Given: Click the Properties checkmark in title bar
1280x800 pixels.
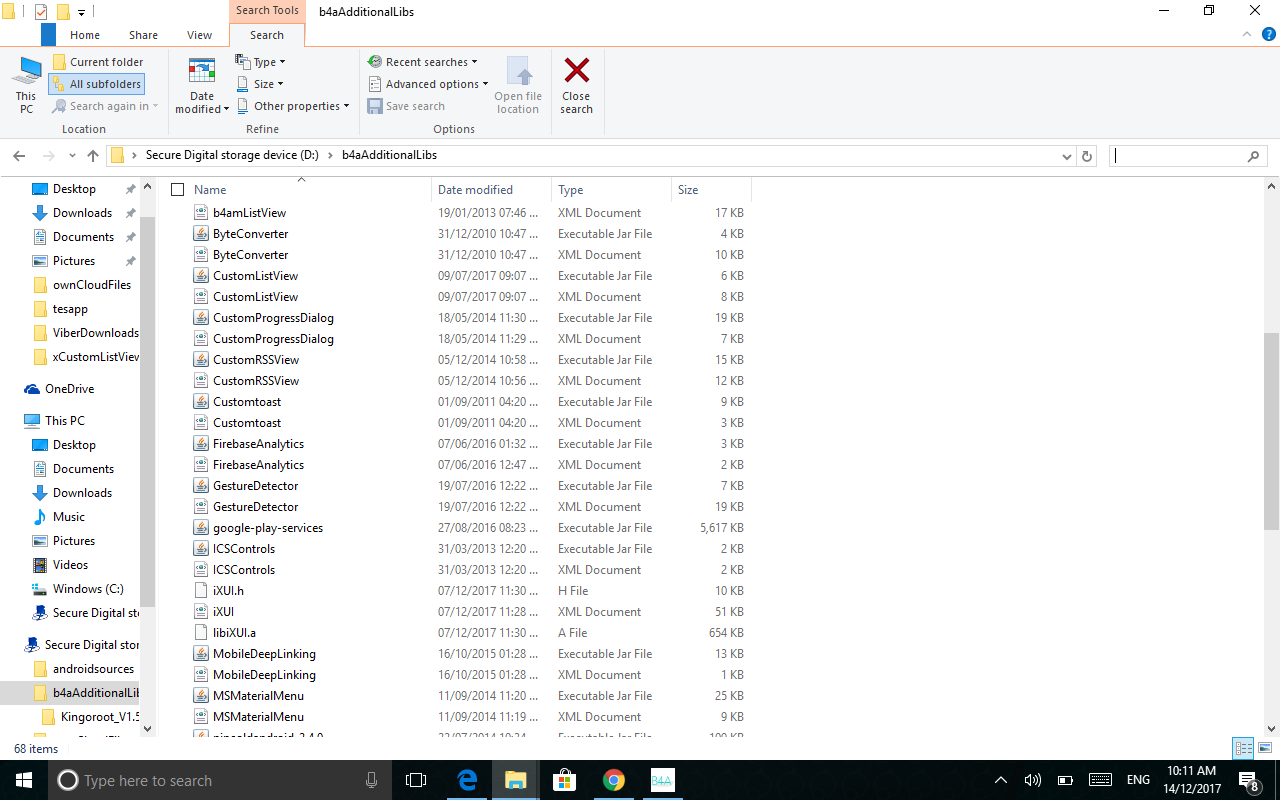Looking at the screenshot, I should tap(41, 12).
